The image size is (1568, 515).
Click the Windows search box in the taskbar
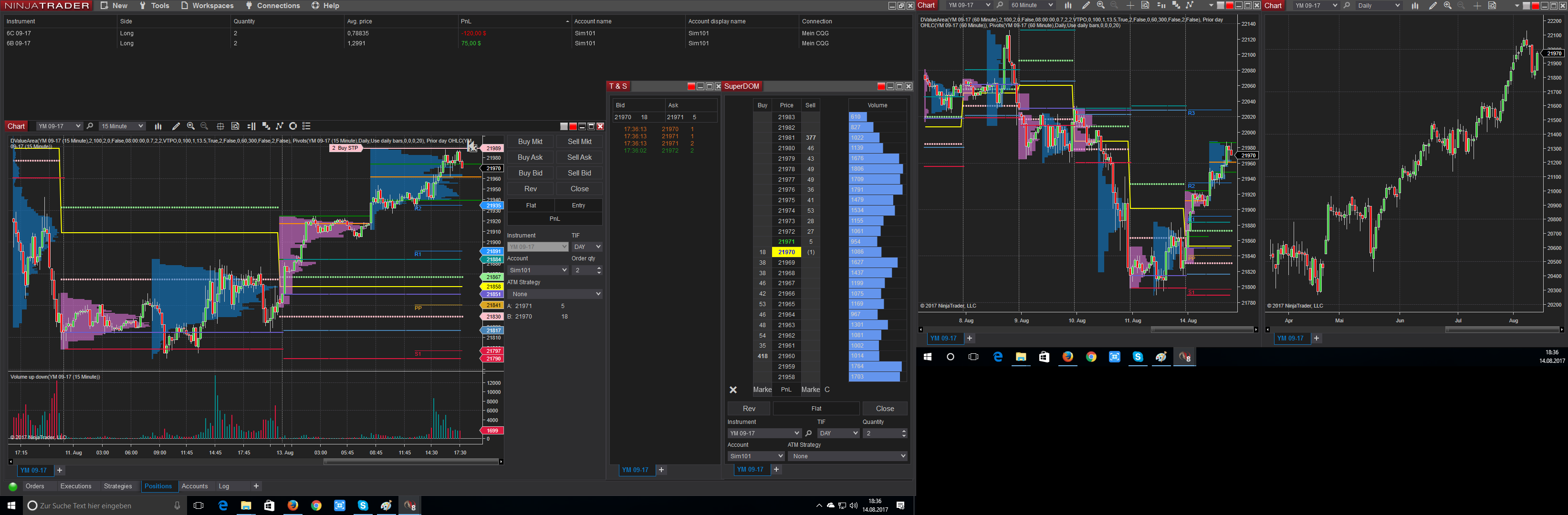click(104, 506)
